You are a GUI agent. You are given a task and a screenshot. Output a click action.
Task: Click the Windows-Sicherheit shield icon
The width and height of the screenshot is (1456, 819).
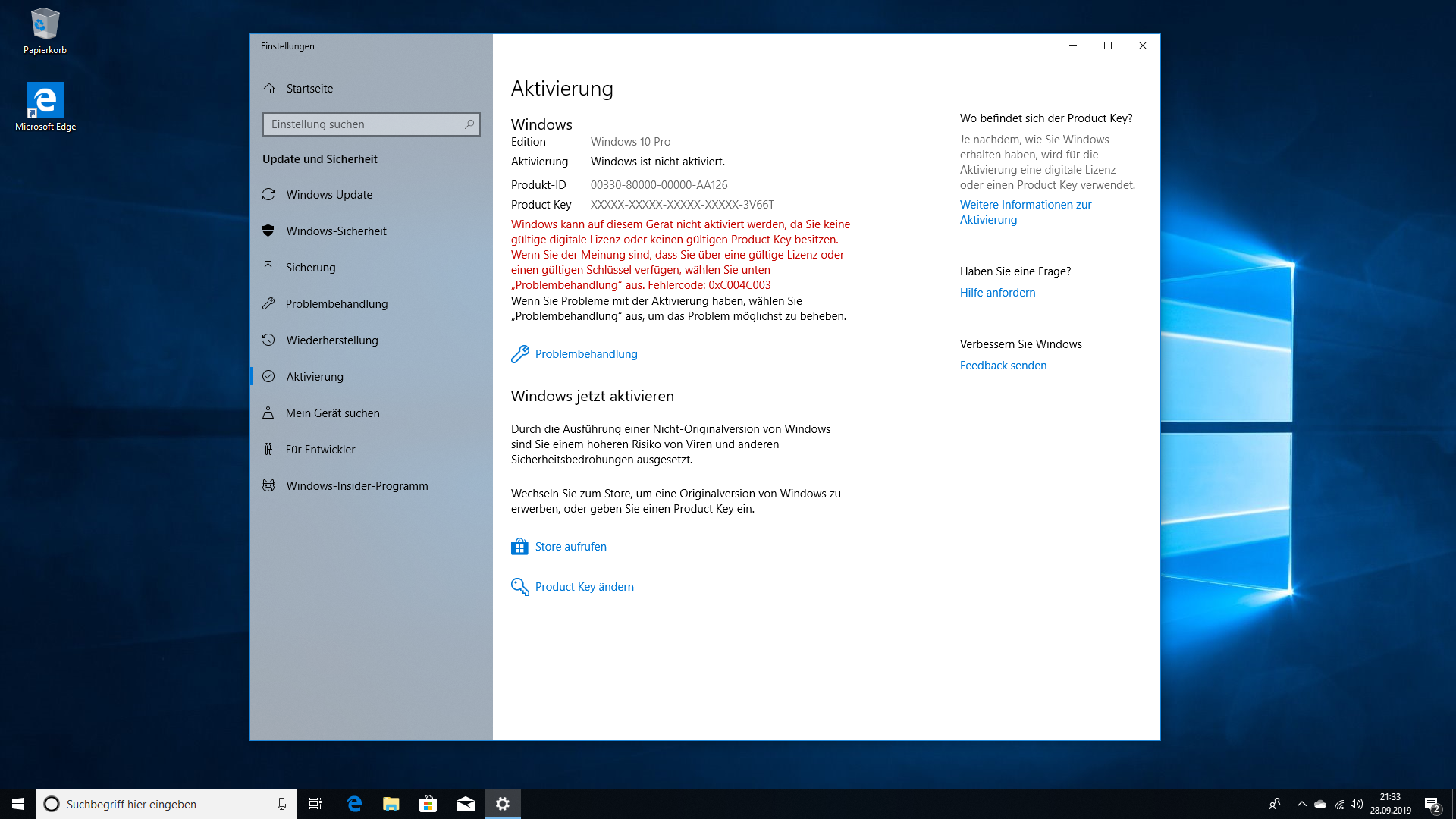click(x=268, y=231)
